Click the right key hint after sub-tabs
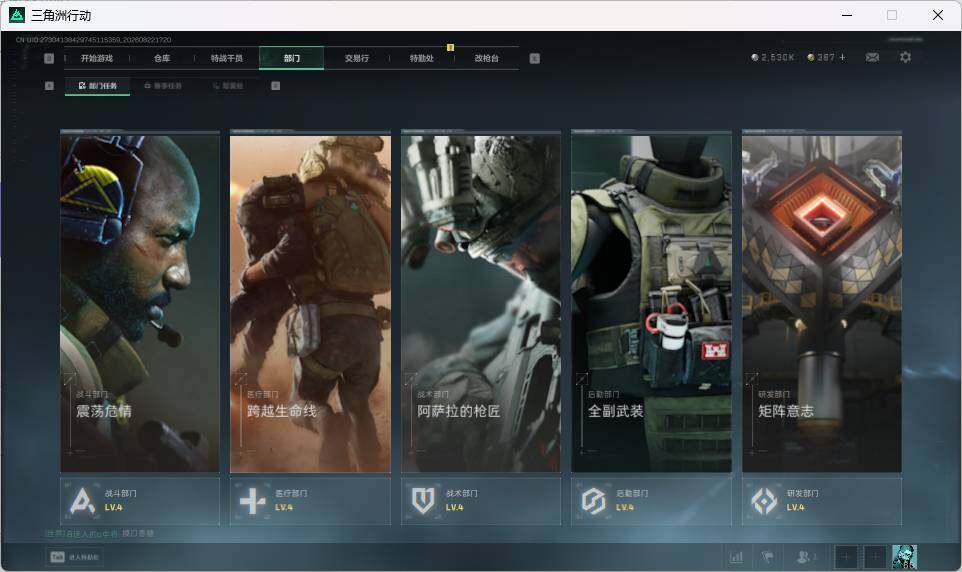 [275, 86]
